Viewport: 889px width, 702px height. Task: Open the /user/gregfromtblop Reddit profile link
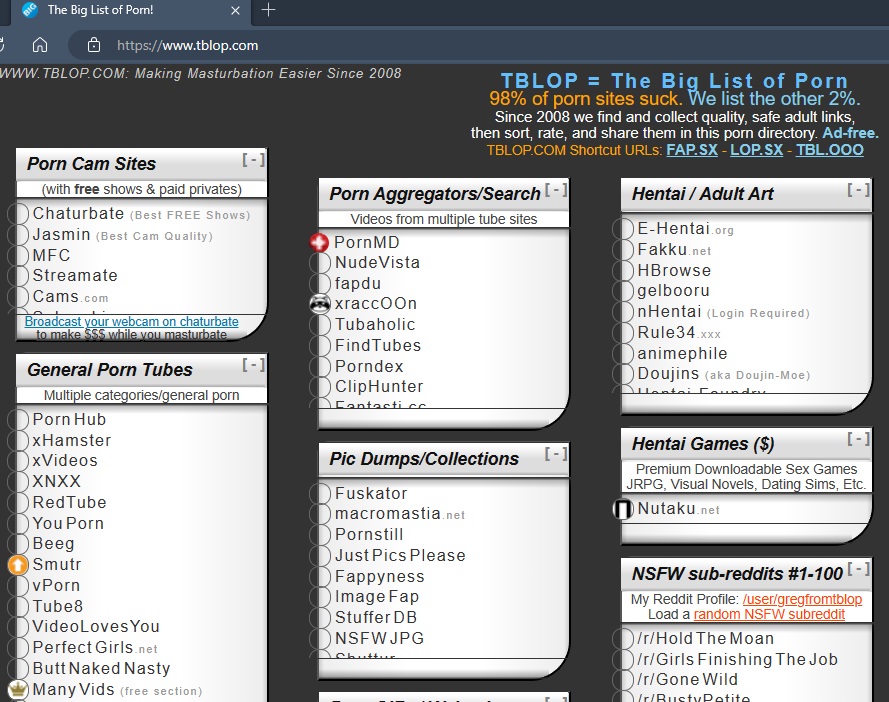[x=802, y=599]
